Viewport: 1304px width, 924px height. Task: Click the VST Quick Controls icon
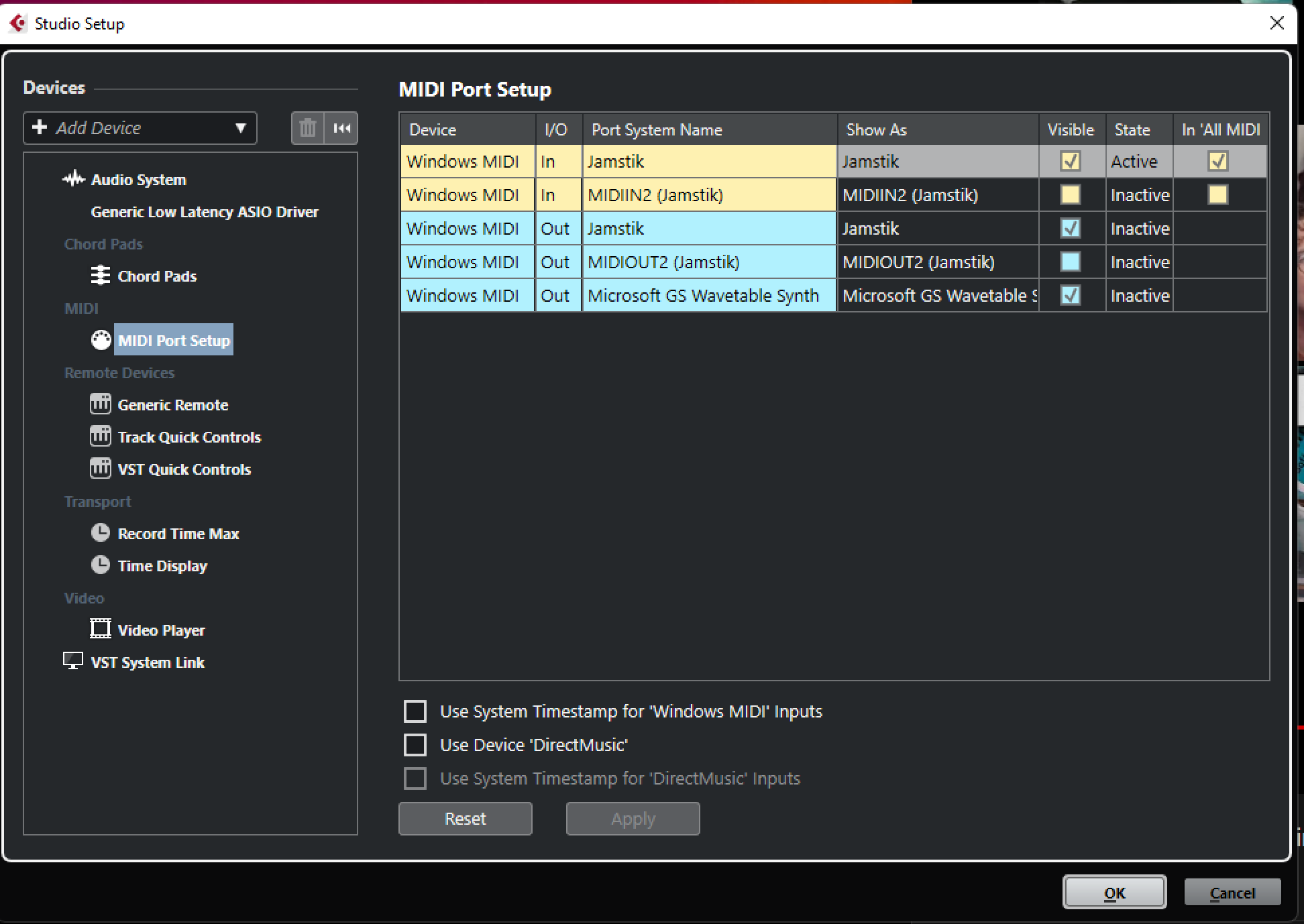[101, 469]
